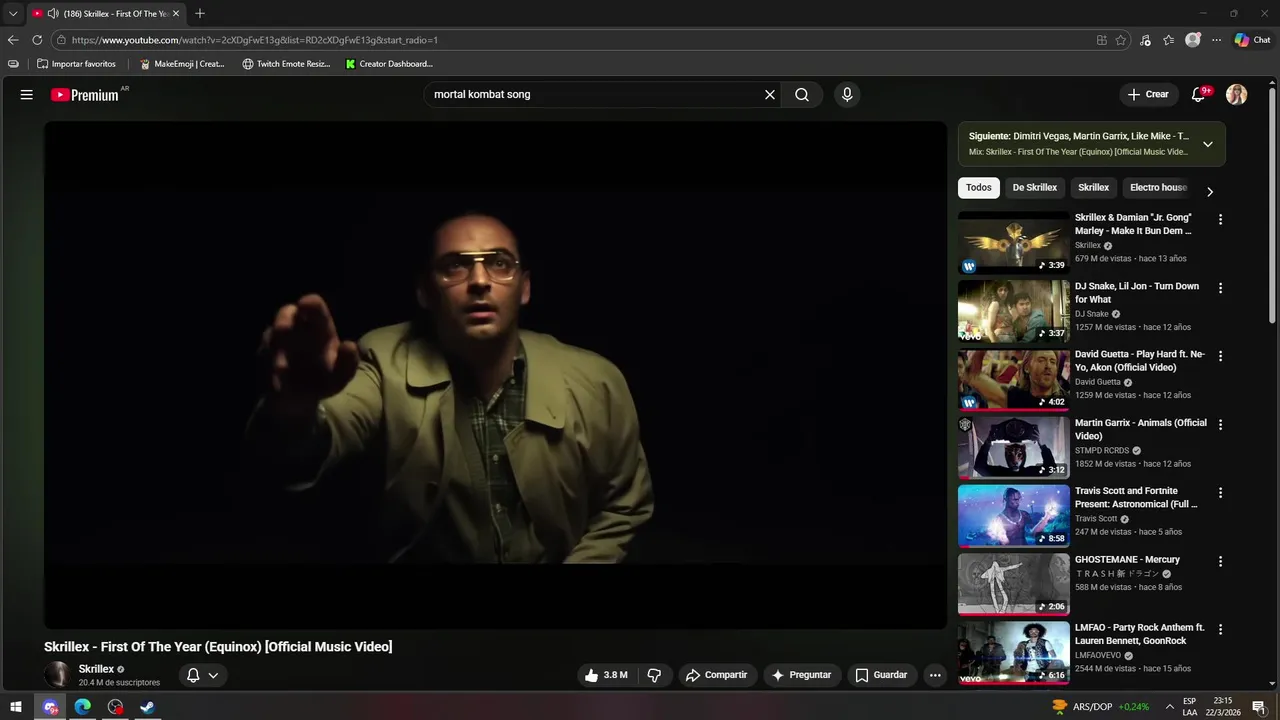Open Turn Down for What thumbnail
The height and width of the screenshot is (720, 1280).
point(1014,311)
